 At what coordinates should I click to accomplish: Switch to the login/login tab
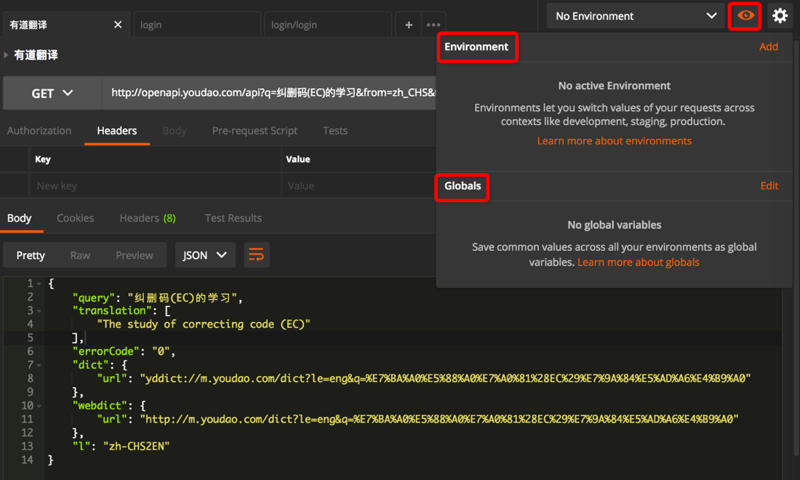[328, 24]
